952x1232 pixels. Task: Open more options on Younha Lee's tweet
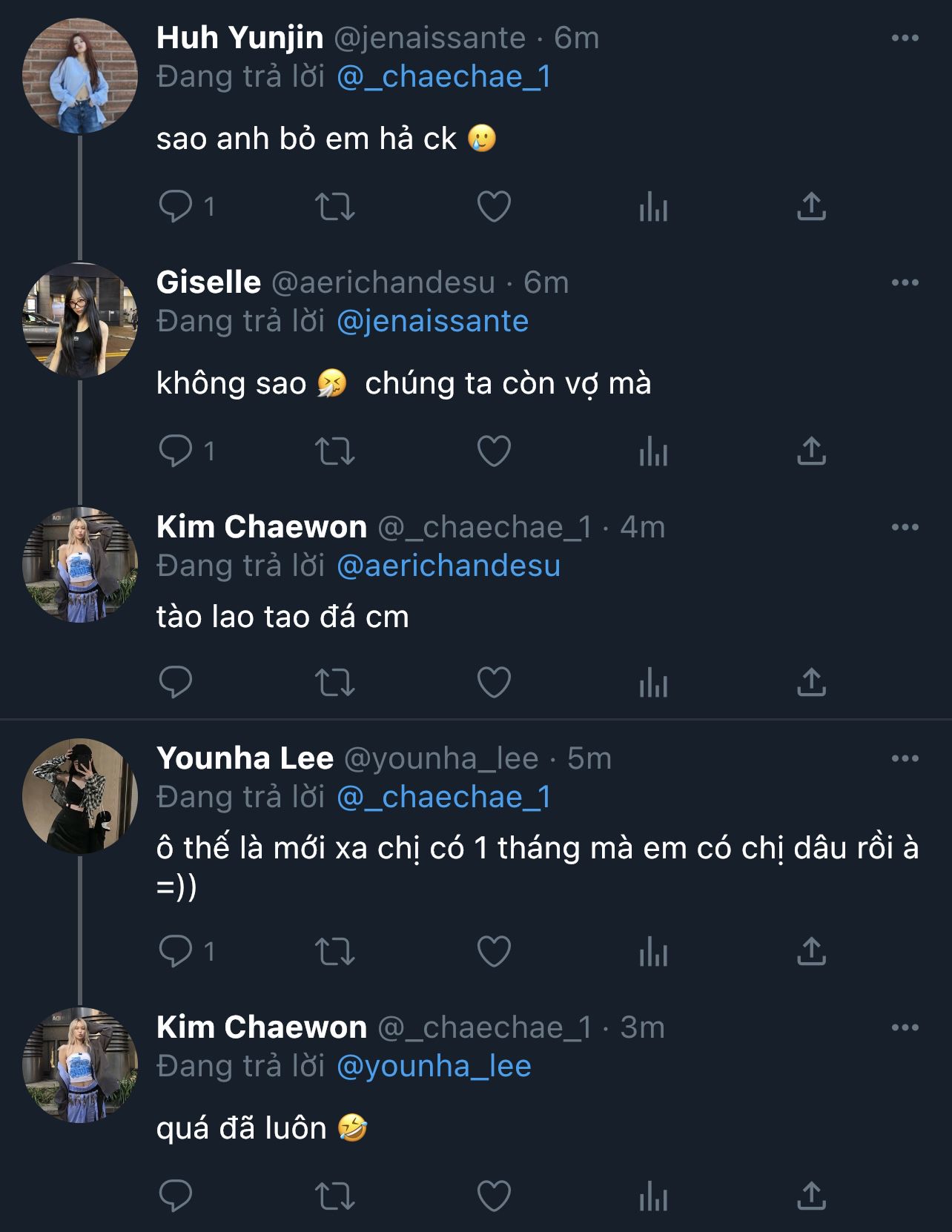[x=905, y=759]
